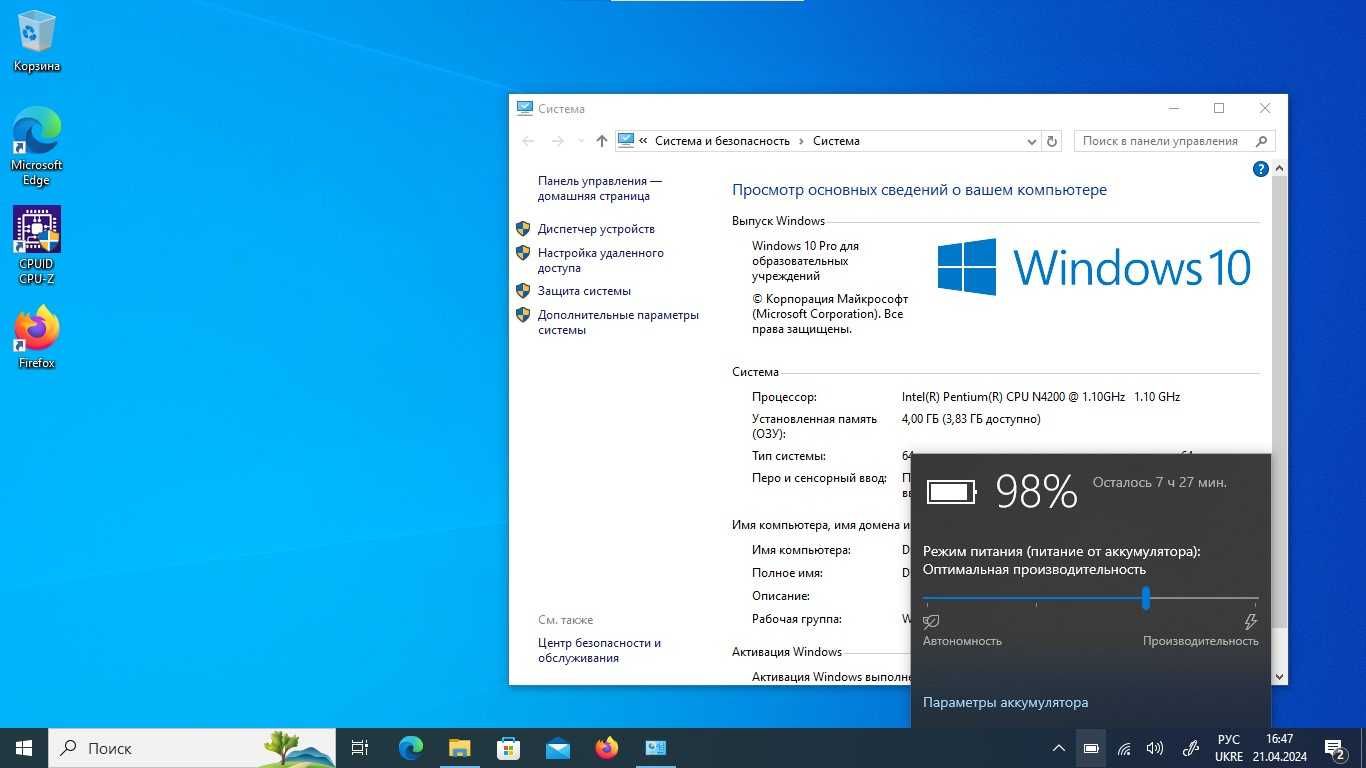This screenshot has height=768, width=1366.
Task: Click the scrollbar down arrow in Система window
Action: pos(1280,676)
